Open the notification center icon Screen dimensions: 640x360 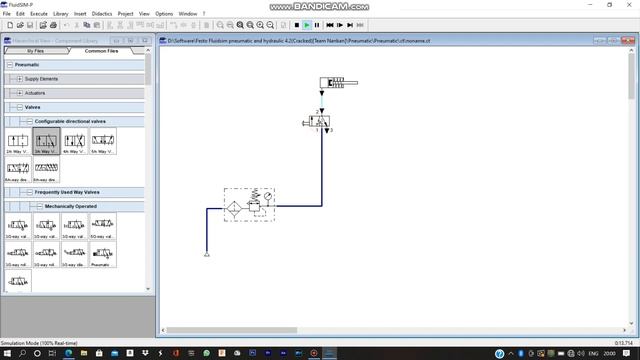pos(627,353)
